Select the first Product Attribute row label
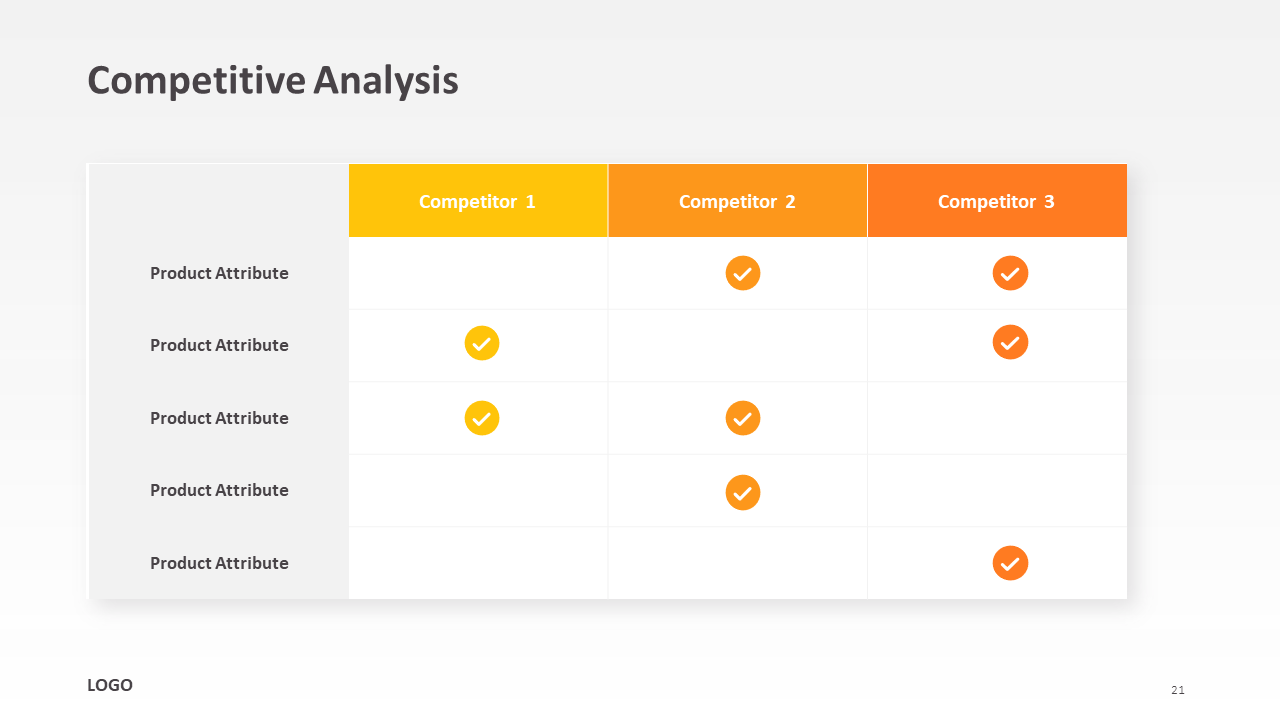 pos(219,273)
